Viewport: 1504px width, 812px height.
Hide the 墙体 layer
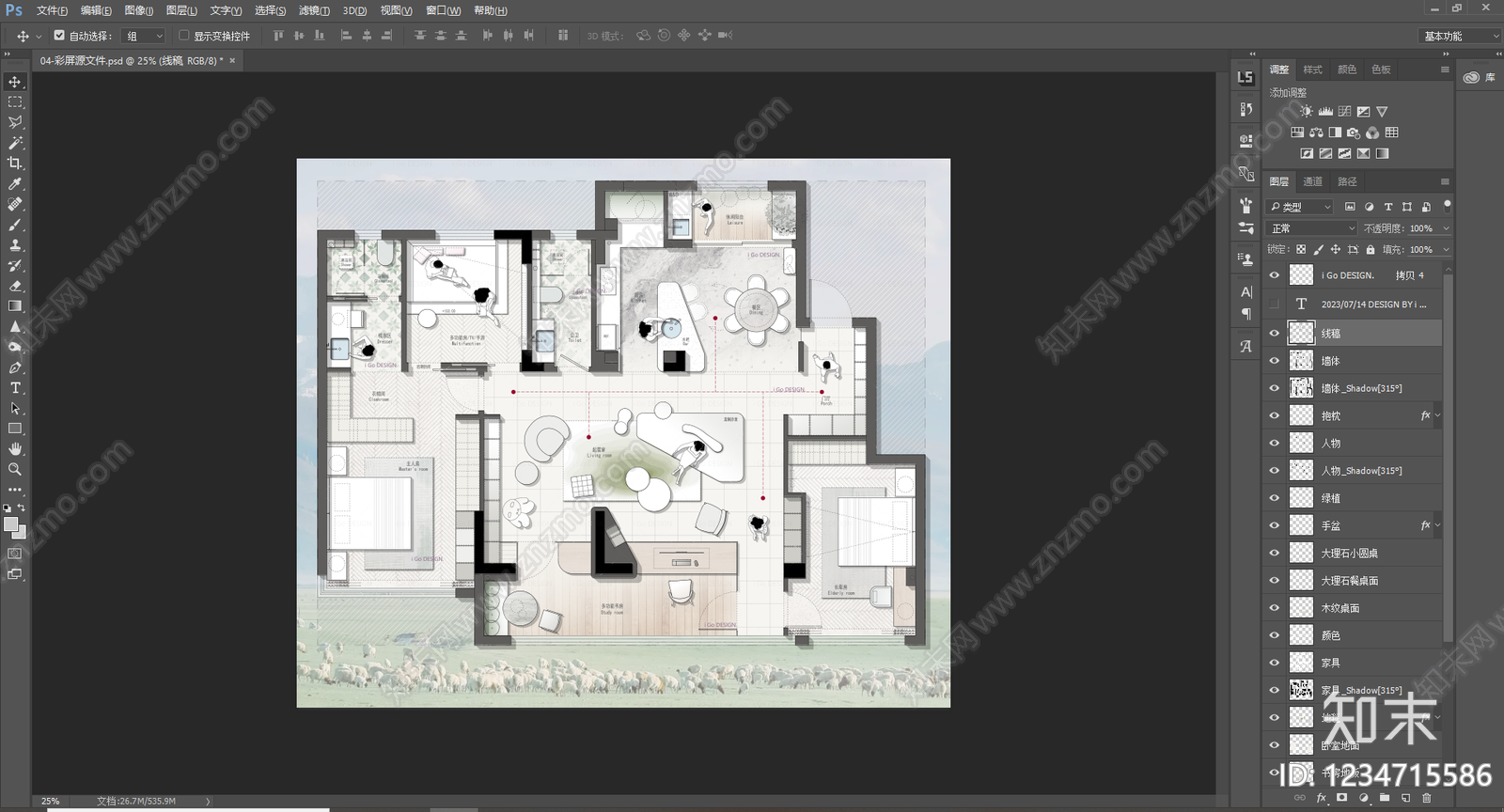click(1275, 360)
